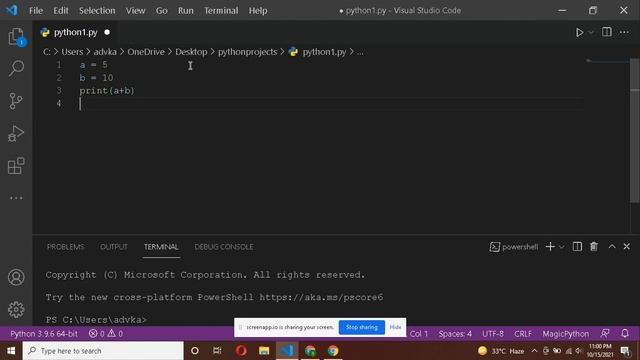Open the Accounts icon in activity bar
Image resolution: width=640 pixels, height=360 pixels.
point(16,277)
